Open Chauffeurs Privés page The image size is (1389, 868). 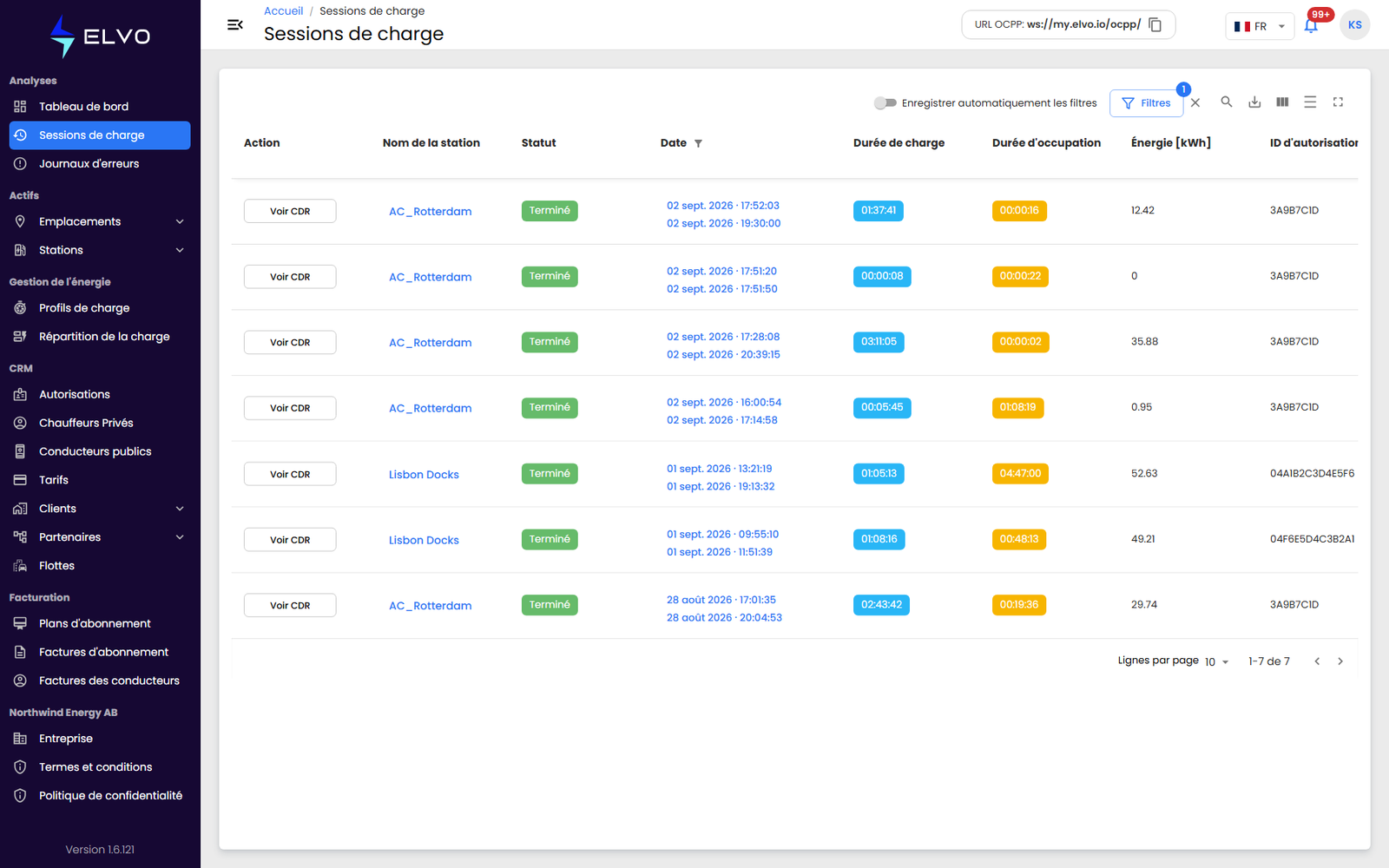click(x=100, y=423)
